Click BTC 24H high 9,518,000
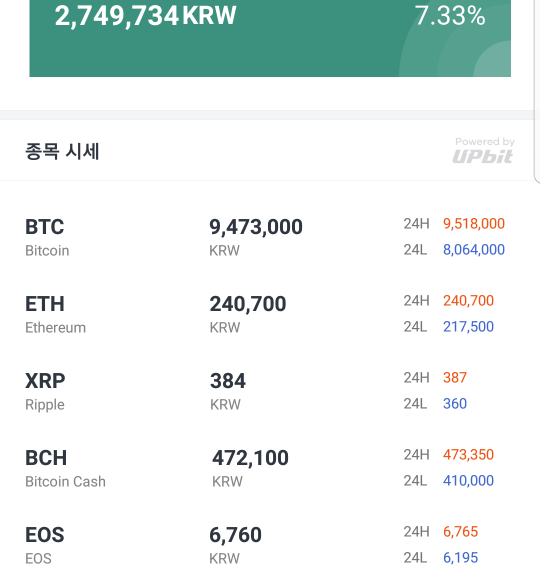 pos(474,224)
